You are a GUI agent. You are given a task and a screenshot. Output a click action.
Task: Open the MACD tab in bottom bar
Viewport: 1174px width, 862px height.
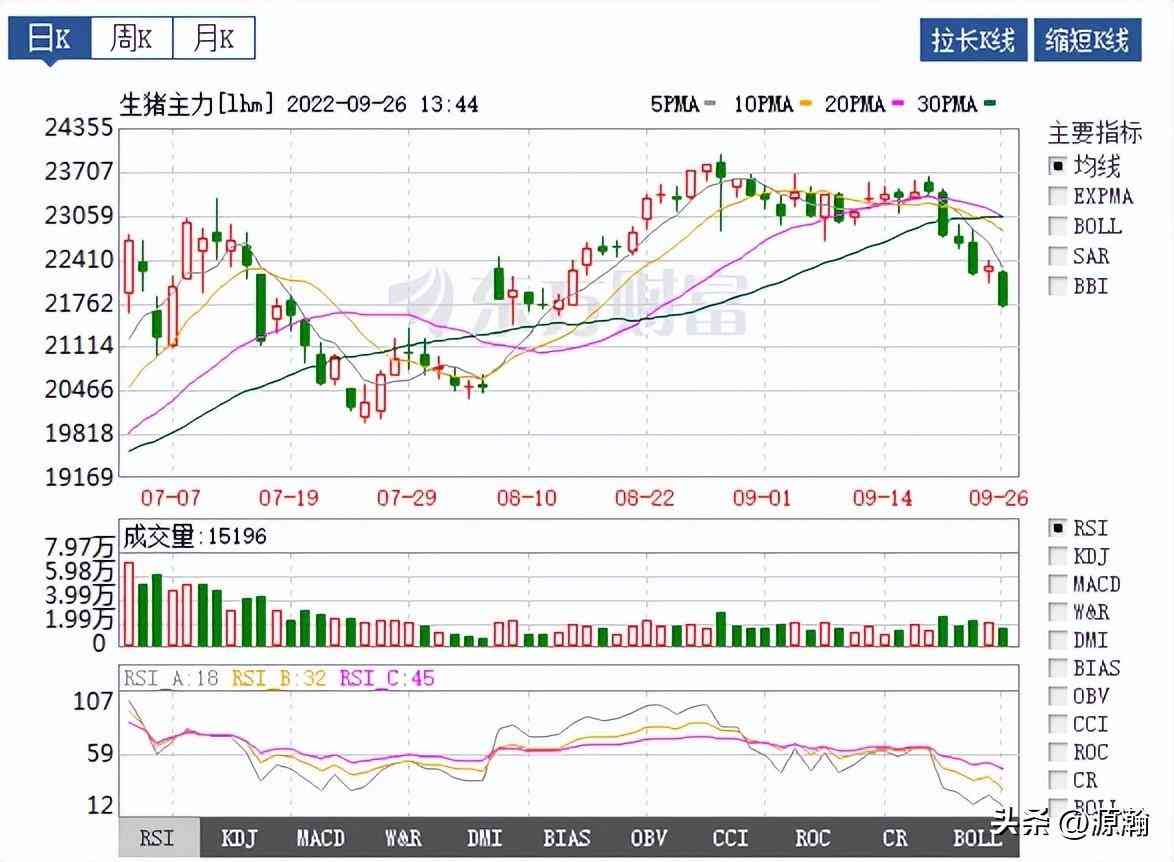(x=321, y=838)
